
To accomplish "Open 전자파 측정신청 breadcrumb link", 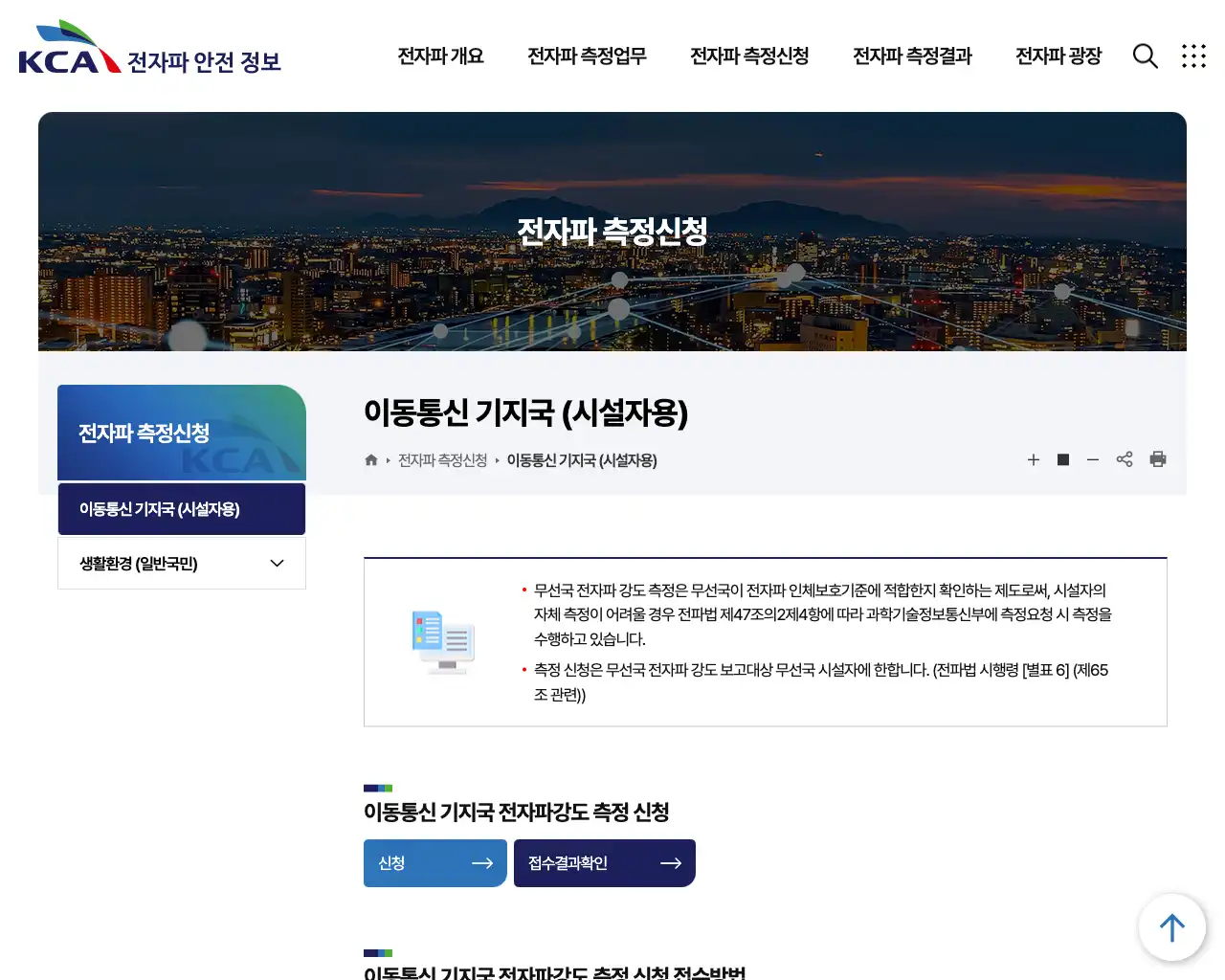I will [441, 460].
